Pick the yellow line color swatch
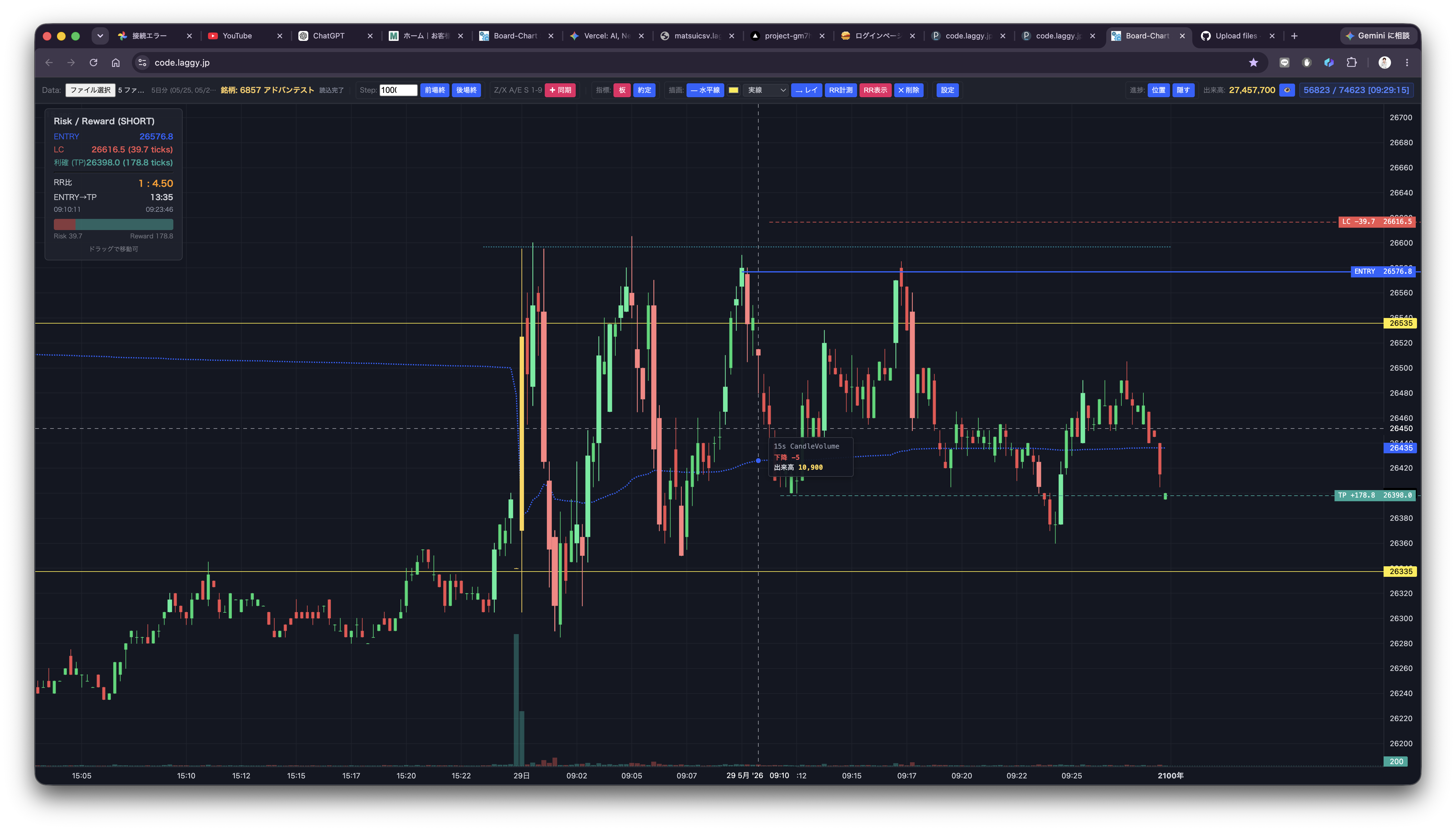Screen dimensions: 1456x831 click(734, 90)
